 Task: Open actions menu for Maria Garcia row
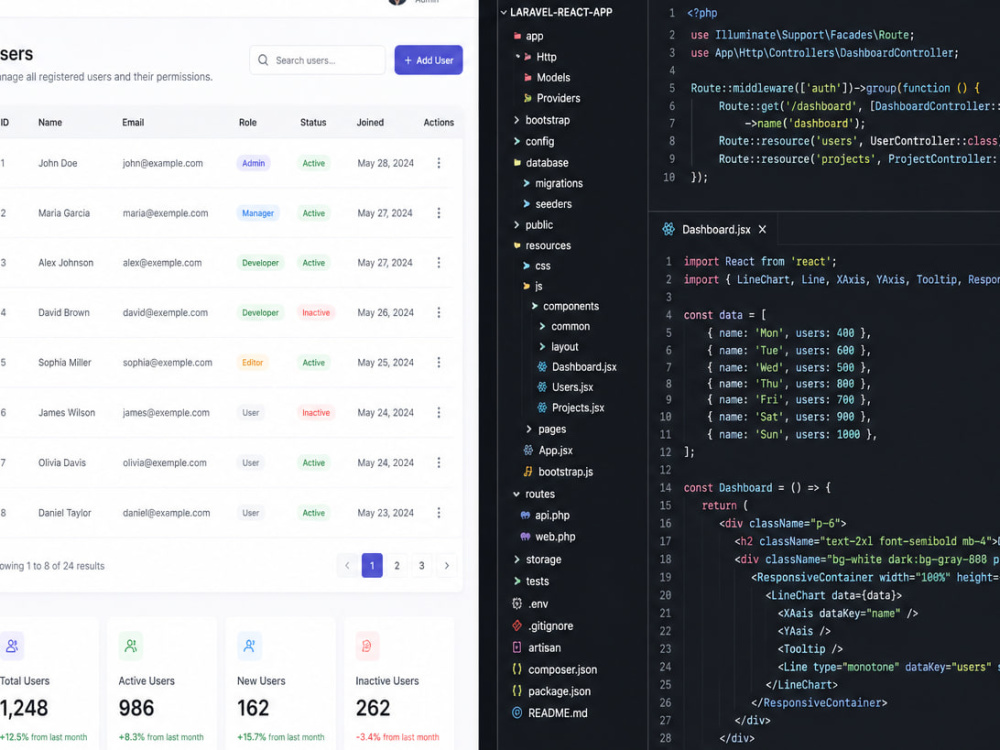(439, 213)
